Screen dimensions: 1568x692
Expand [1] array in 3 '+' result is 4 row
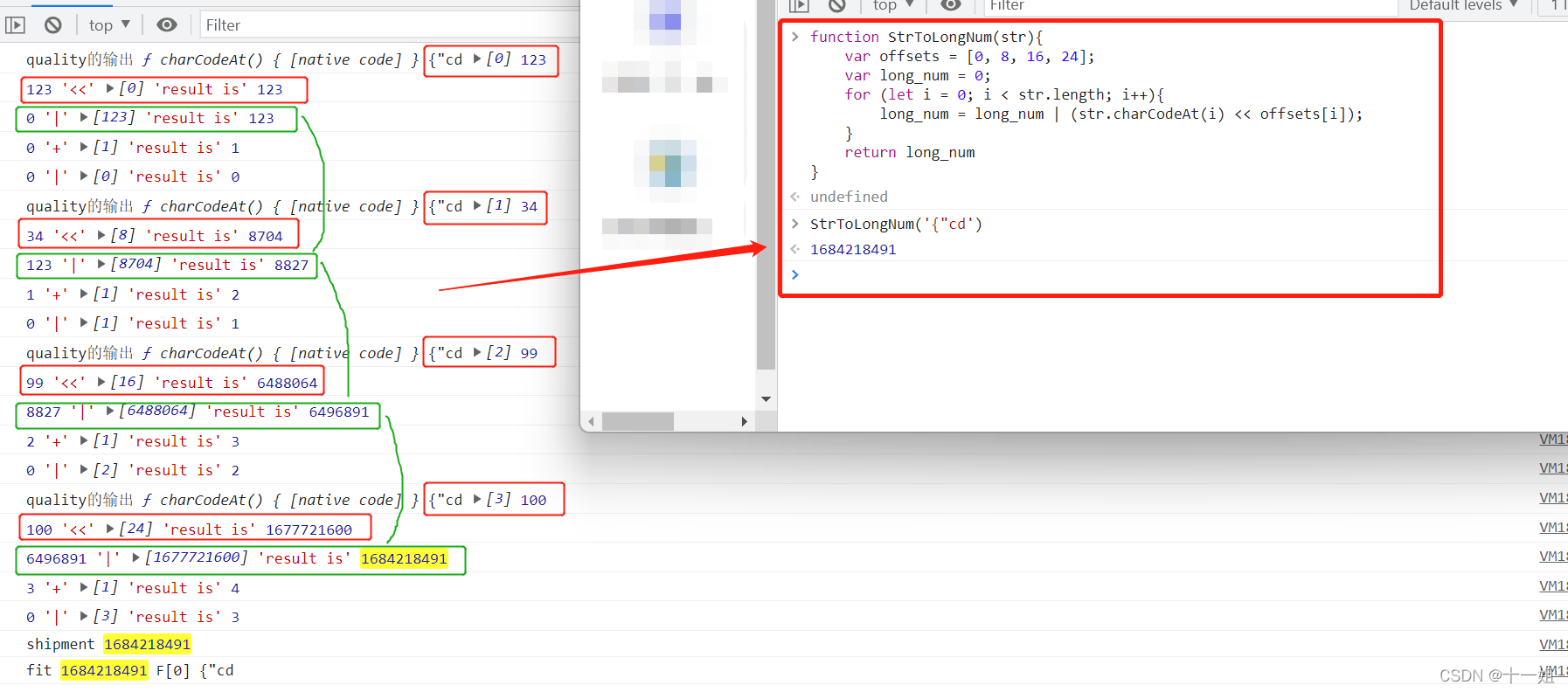(84, 587)
